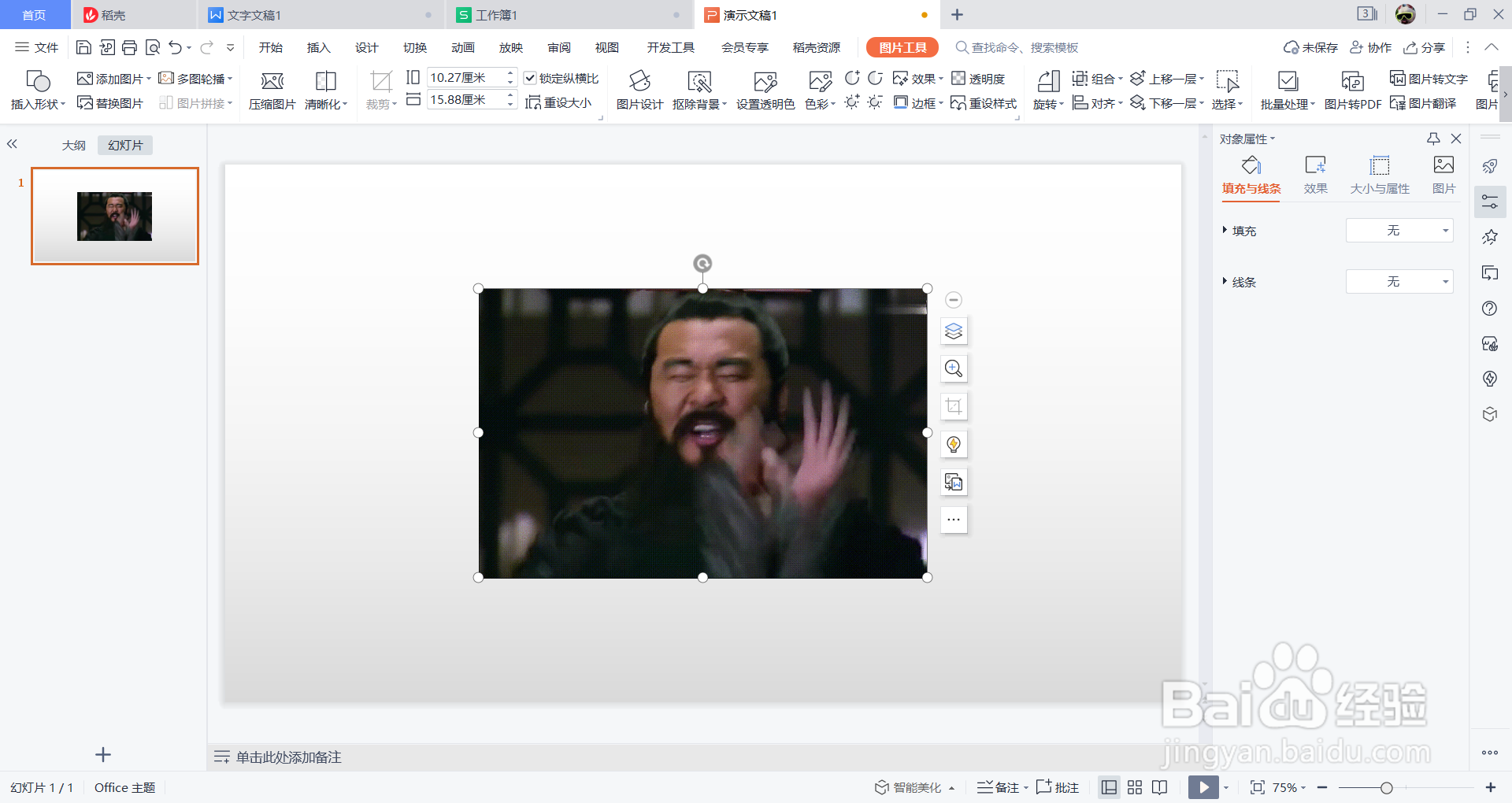
Task: Collapse the slide panel with double chevron
Action: tap(12, 144)
